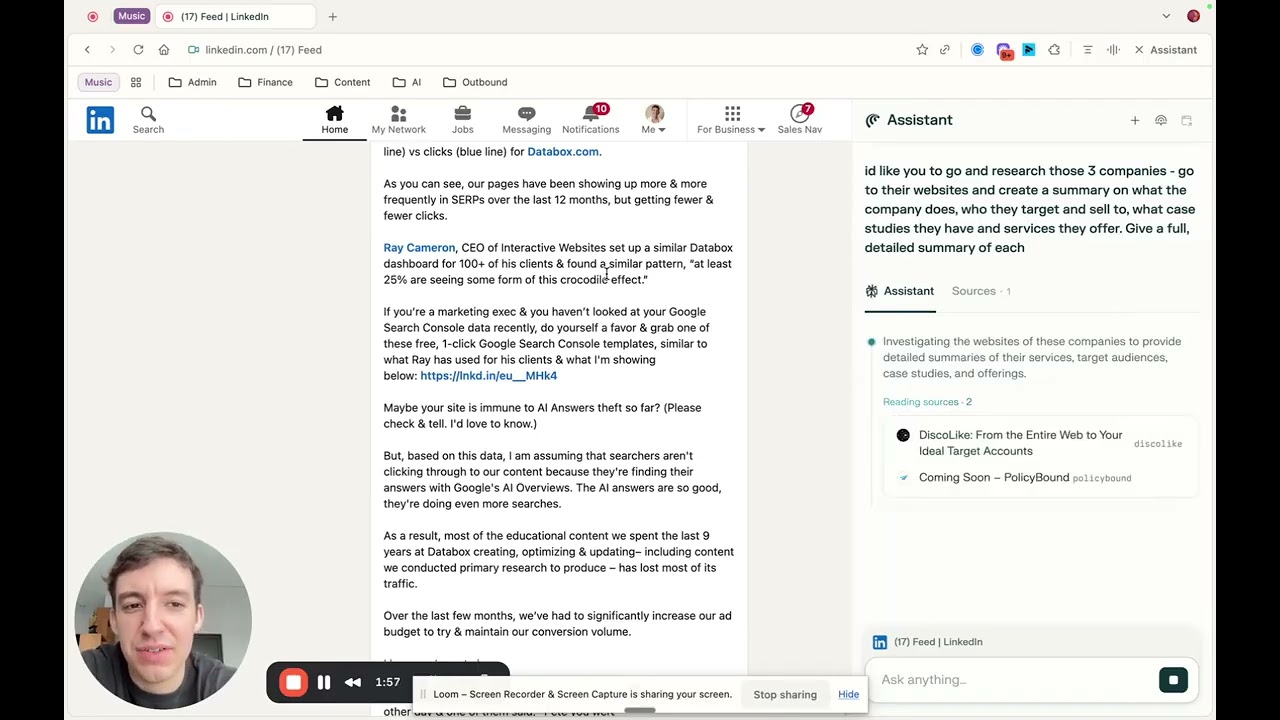Click the red record dot pinned tab

pyautogui.click(x=93, y=16)
